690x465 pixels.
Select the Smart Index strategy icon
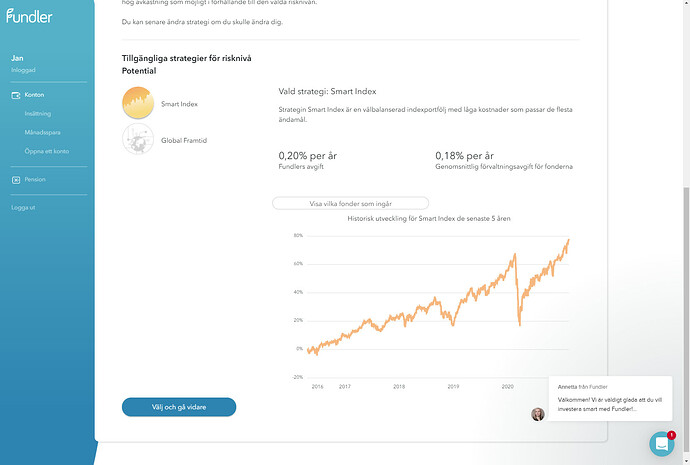coord(137,103)
